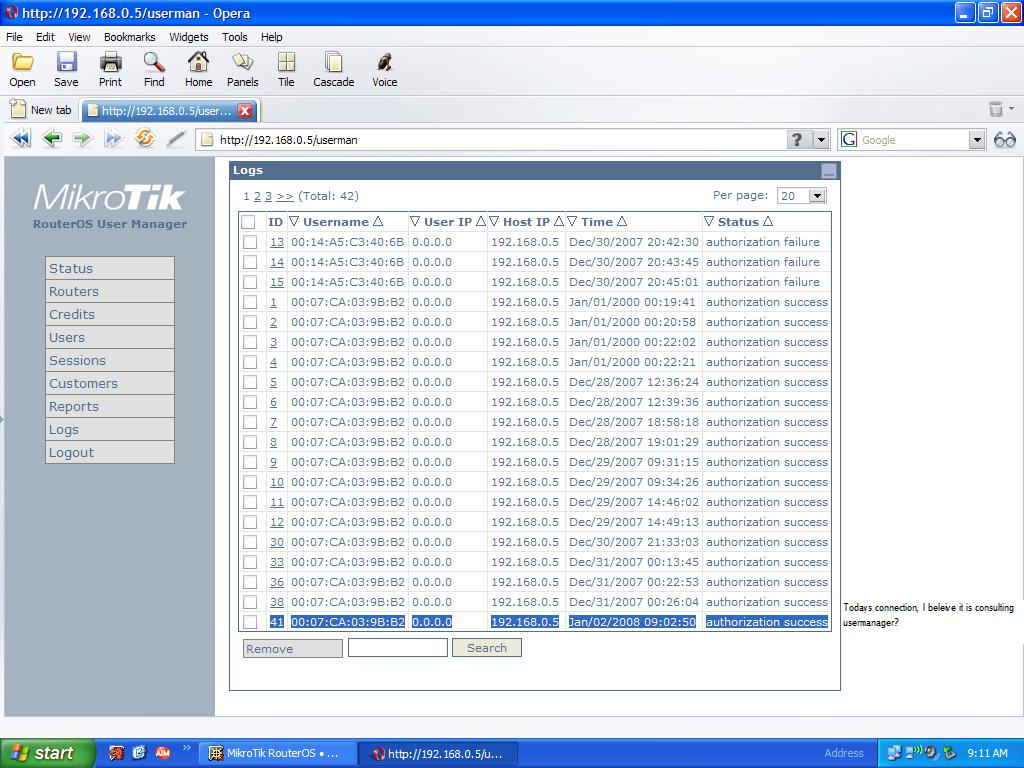Open the Widgets menu
The height and width of the screenshot is (768, 1024).
[x=189, y=37]
